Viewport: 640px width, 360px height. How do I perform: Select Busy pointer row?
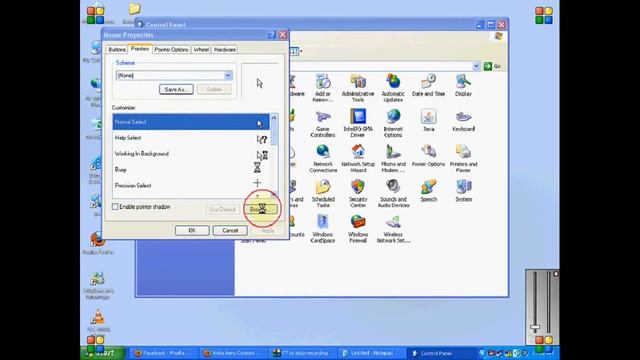(191, 170)
